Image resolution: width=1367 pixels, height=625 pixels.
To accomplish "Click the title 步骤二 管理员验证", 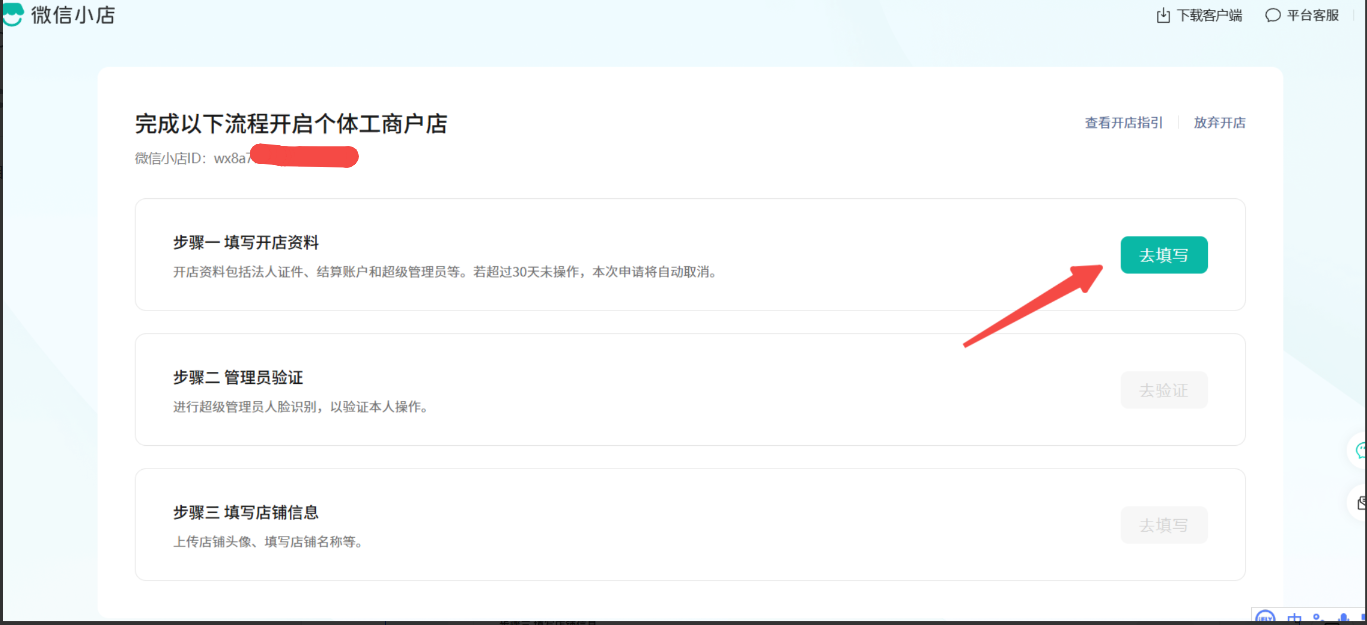I will pyautogui.click(x=238, y=378).
